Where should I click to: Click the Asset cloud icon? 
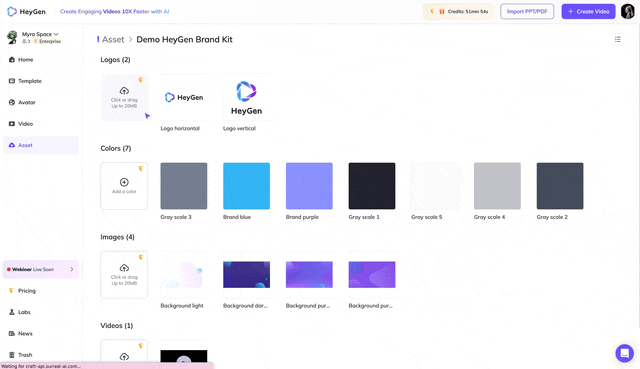point(12,145)
